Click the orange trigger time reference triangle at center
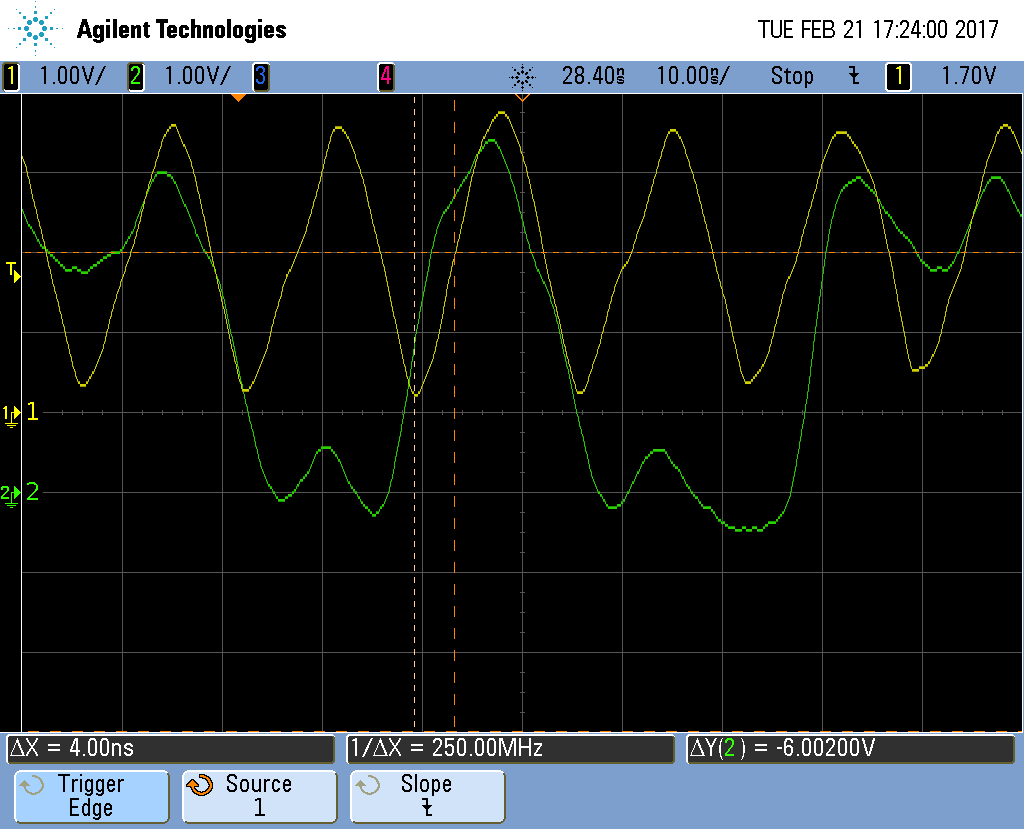The image size is (1024, 829). (x=522, y=98)
